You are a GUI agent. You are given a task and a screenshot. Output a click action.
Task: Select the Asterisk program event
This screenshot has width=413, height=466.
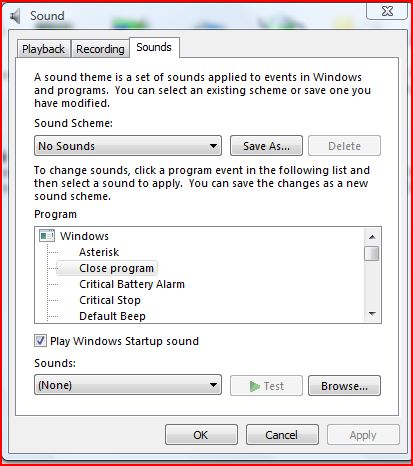(99, 252)
